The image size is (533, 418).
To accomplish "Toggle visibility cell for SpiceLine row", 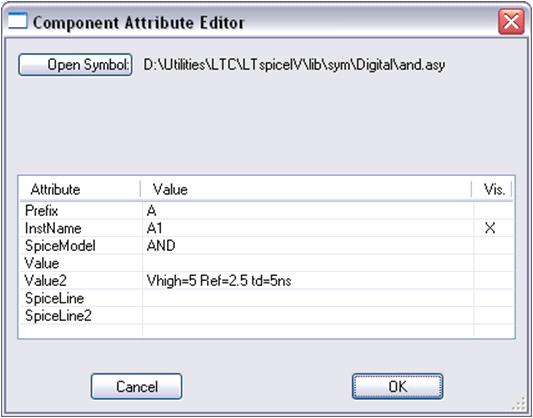I will click(x=493, y=298).
